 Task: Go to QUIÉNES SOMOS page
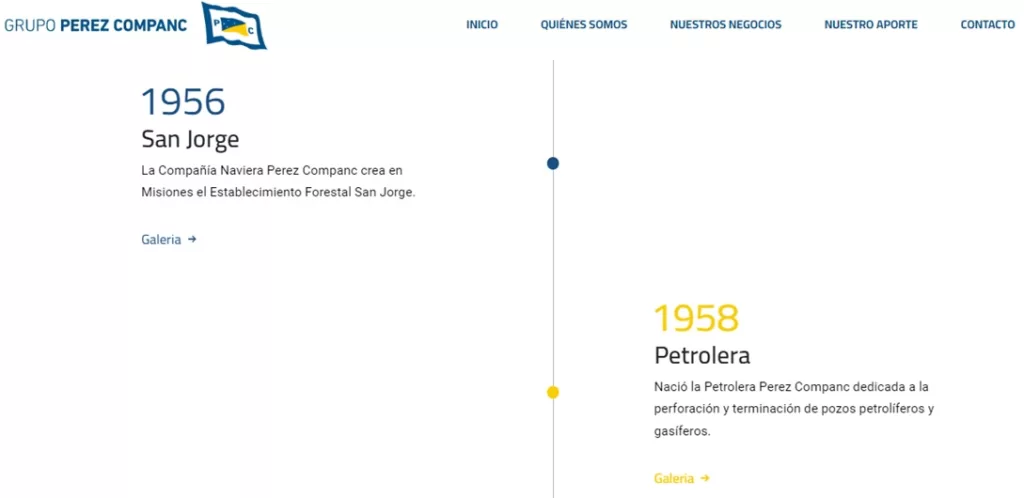click(x=584, y=25)
